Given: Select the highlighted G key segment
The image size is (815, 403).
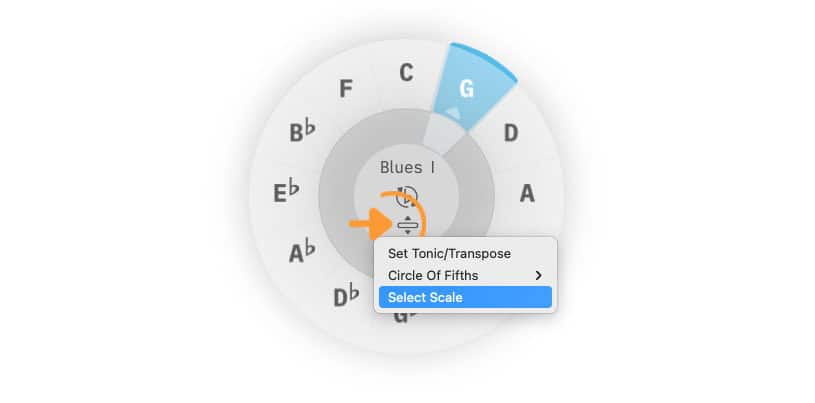Looking at the screenshot, I should 467,88.
